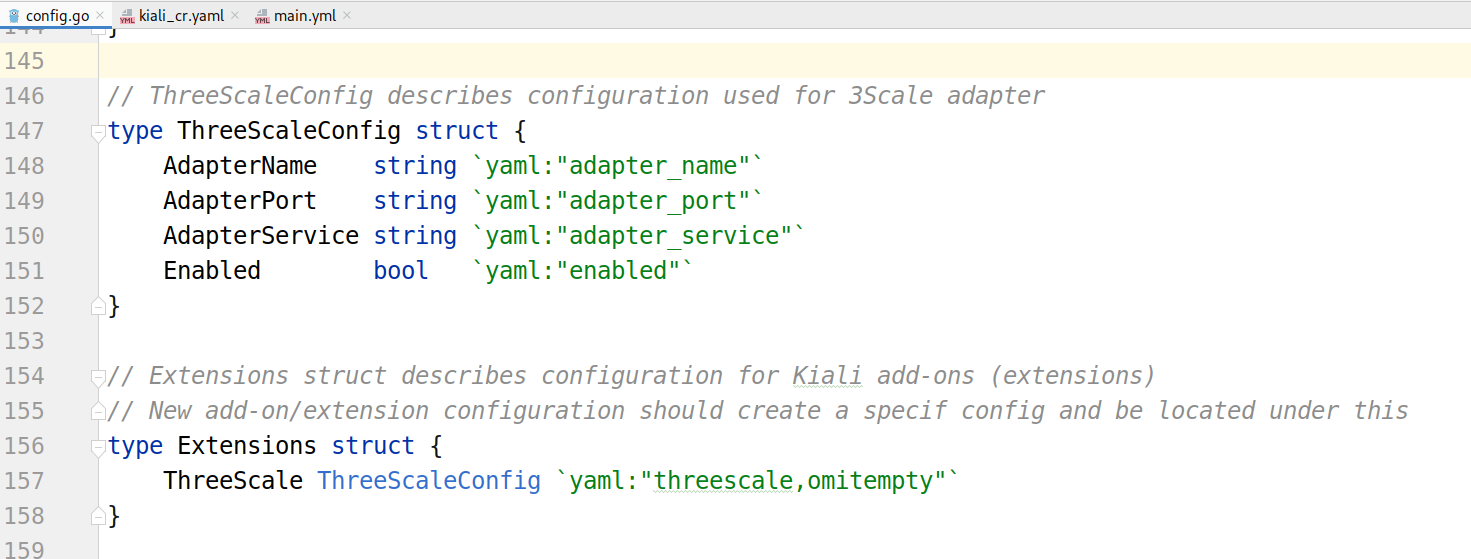Collapse the Extensions struct at line 156
Image resolution: width=1471 pixels, height=559 pixels.
(x=98, y=446)
